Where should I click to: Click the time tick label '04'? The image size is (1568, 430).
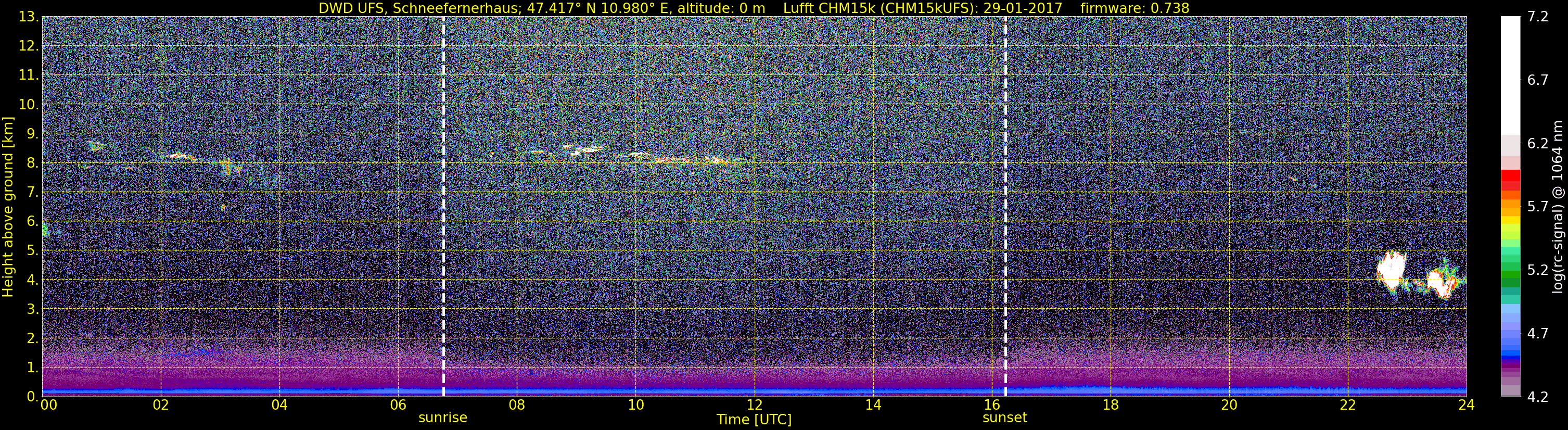[x=279, y=405]
